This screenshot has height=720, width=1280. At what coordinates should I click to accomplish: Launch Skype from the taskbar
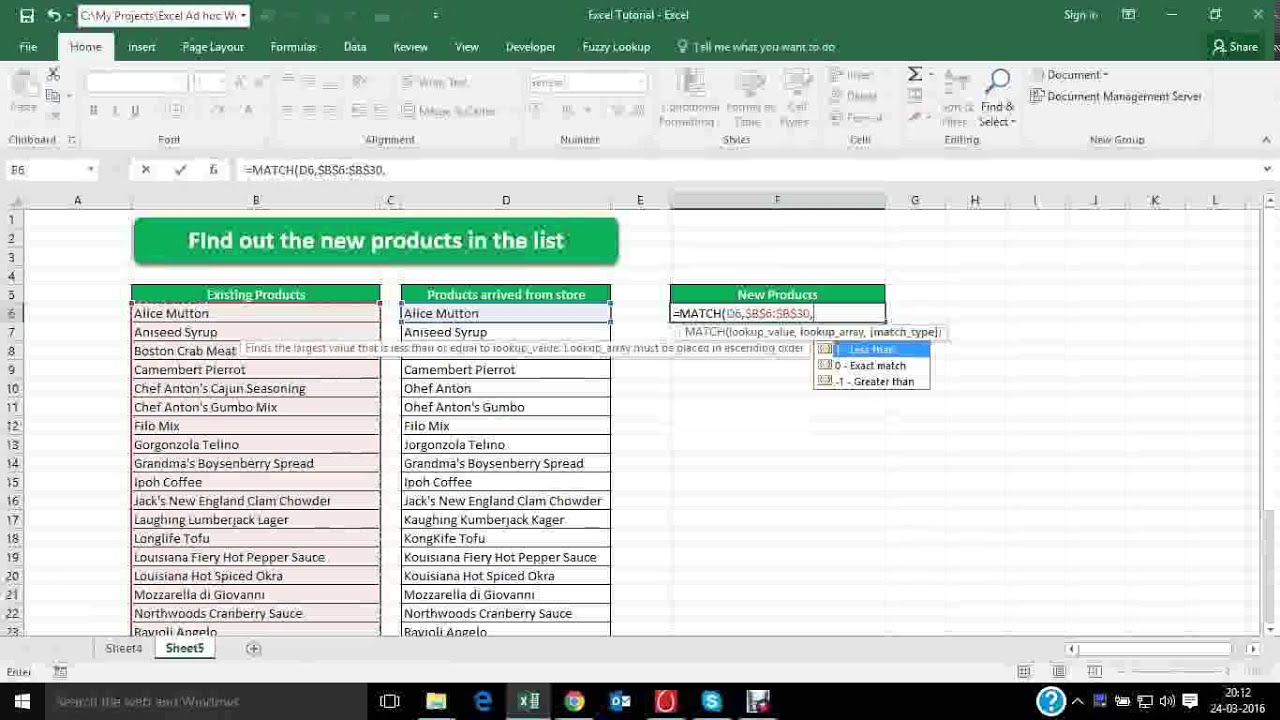click(x=711, y=701)
